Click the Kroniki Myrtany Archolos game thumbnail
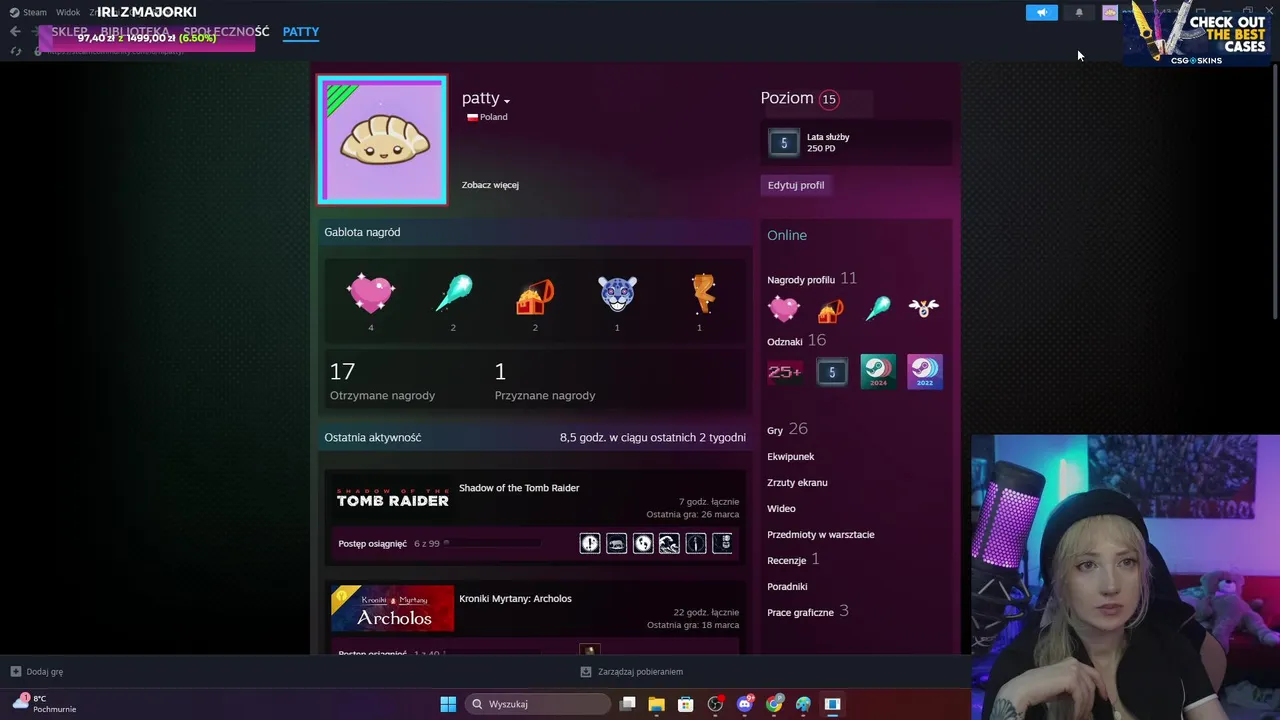This screenshot has width=1280, height=720. [x=392, y=609]
